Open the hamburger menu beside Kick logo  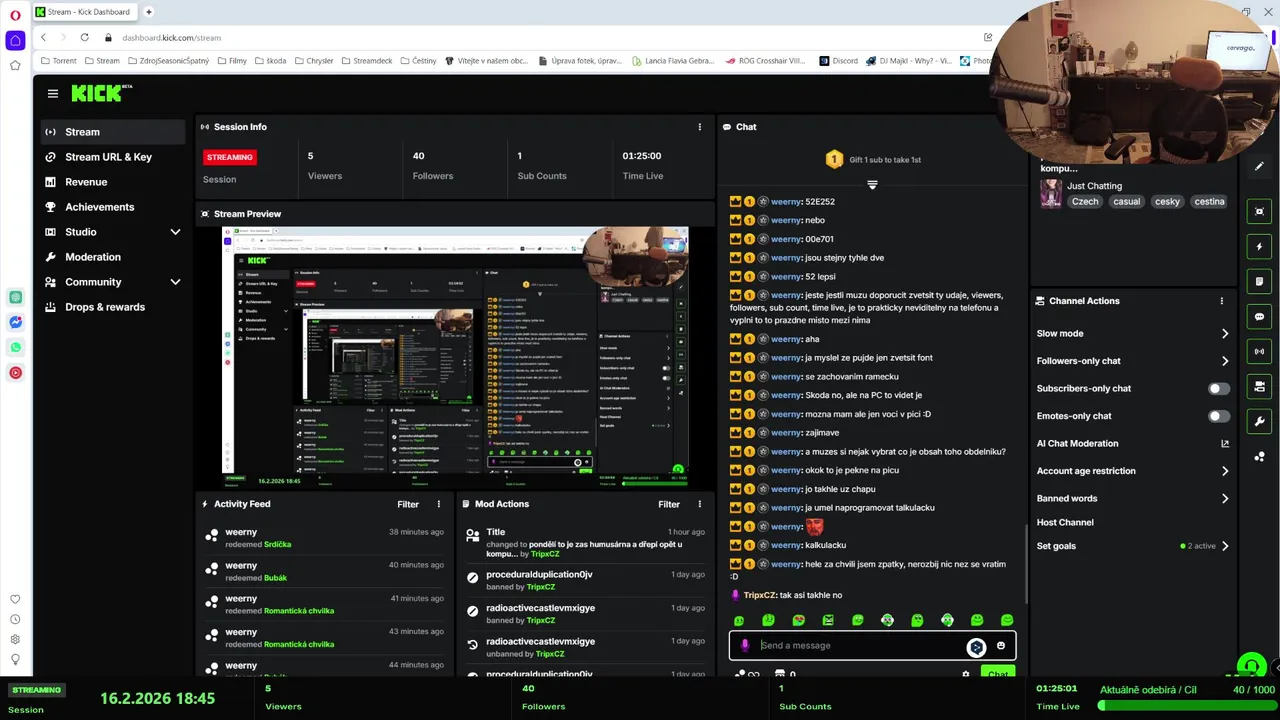click(53, 94)
